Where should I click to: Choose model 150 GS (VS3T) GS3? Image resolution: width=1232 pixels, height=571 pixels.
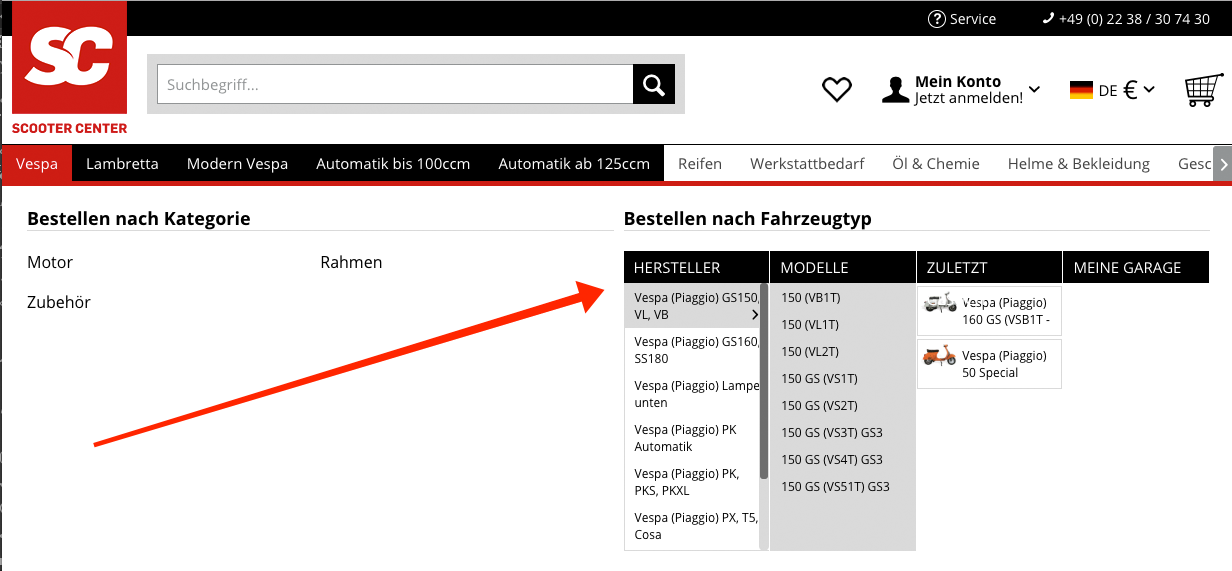point(832,433)
